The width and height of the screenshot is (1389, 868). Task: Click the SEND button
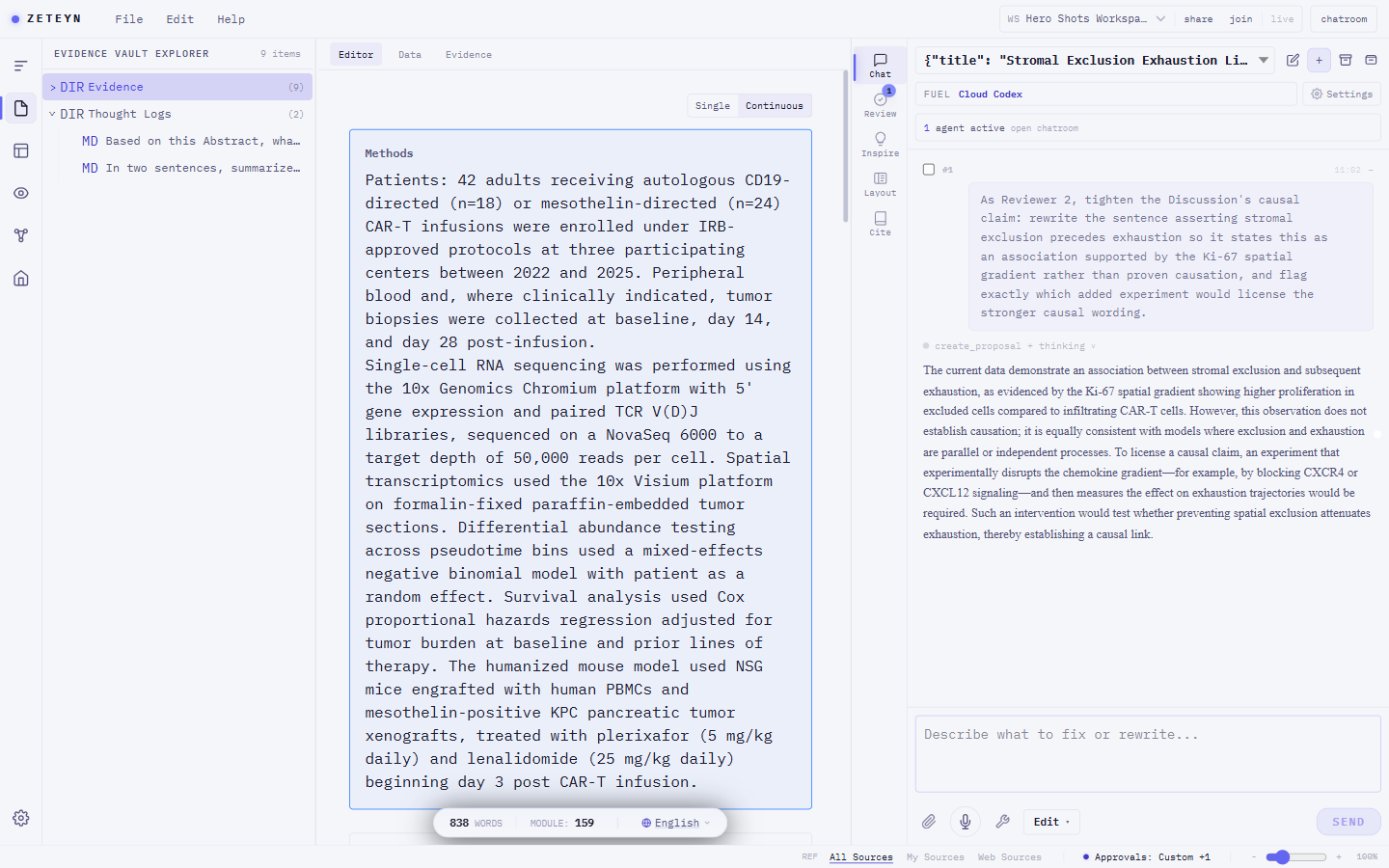1348,822
